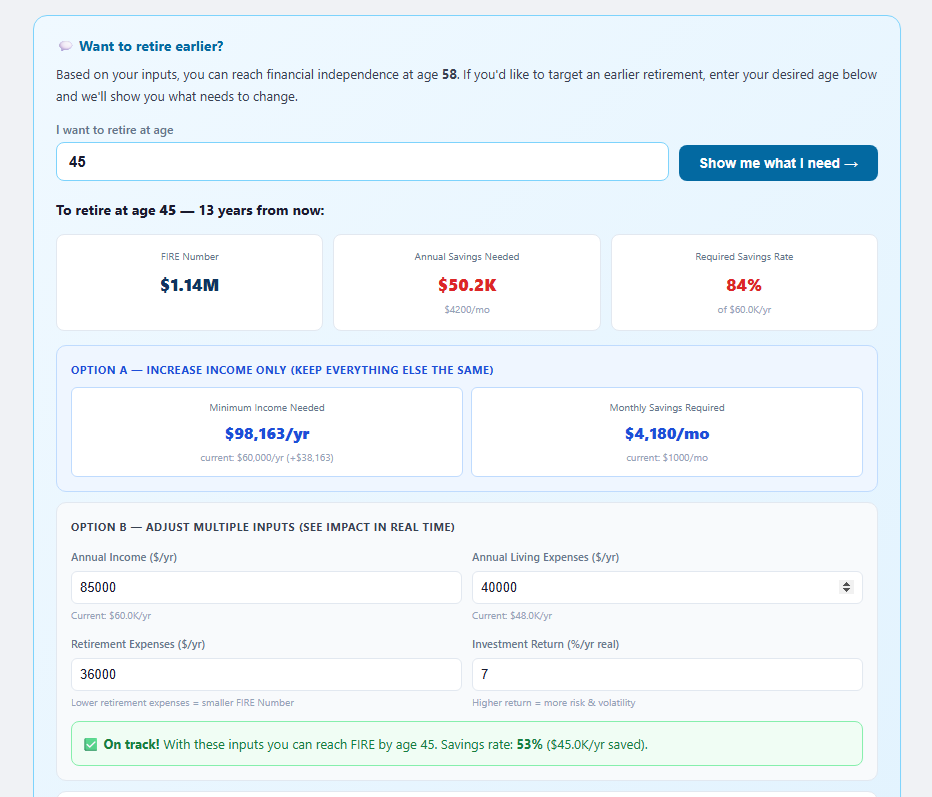Click the green check mark icon
Viewport: 932px width, 797px height.
pyautogui.click(x=90, y=745)
